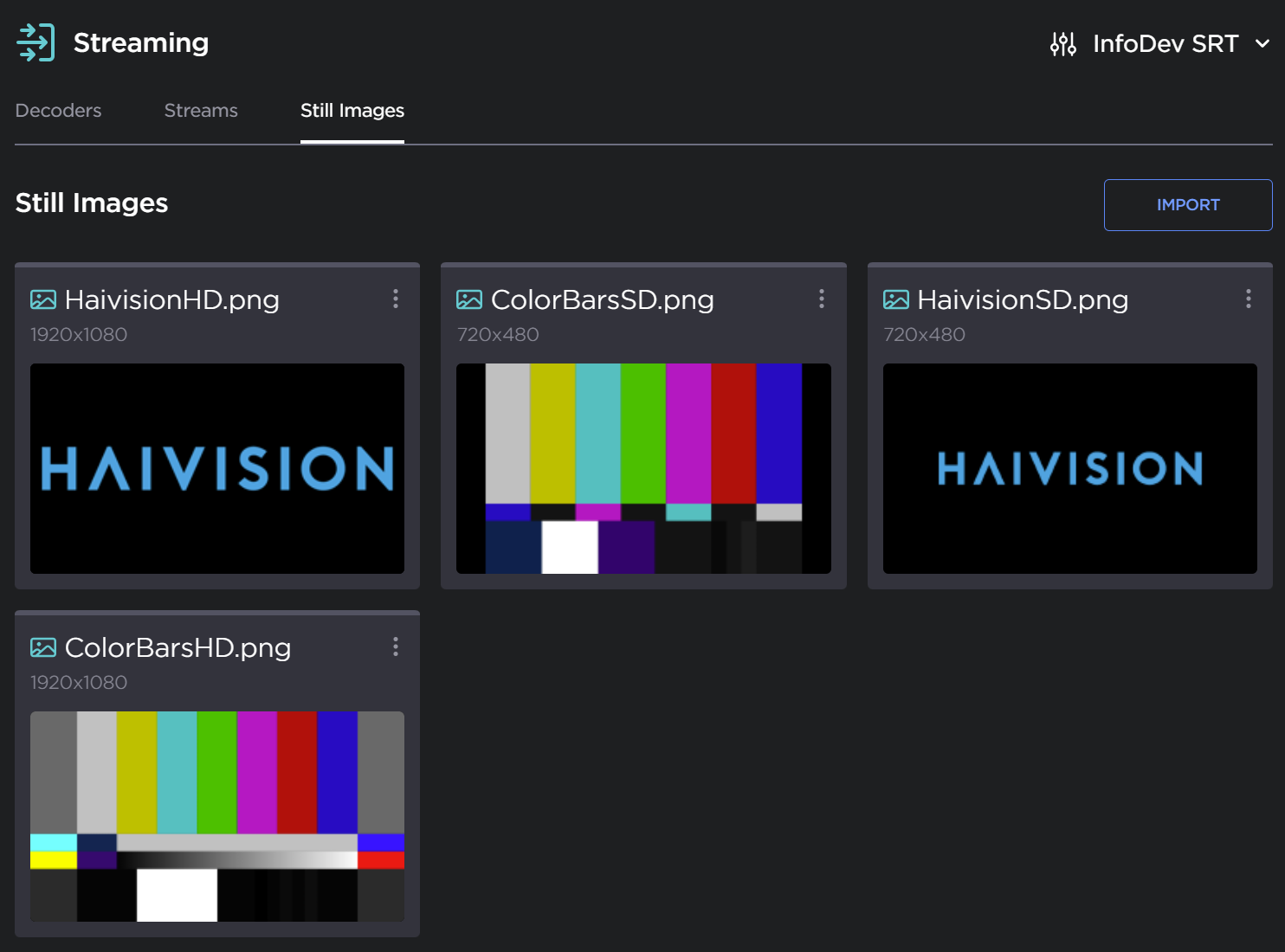This screenshot has width=1285, height=952.
Task: Expand the InfoDev SRT dropdown chevron
Action: tap(1262, 43)
